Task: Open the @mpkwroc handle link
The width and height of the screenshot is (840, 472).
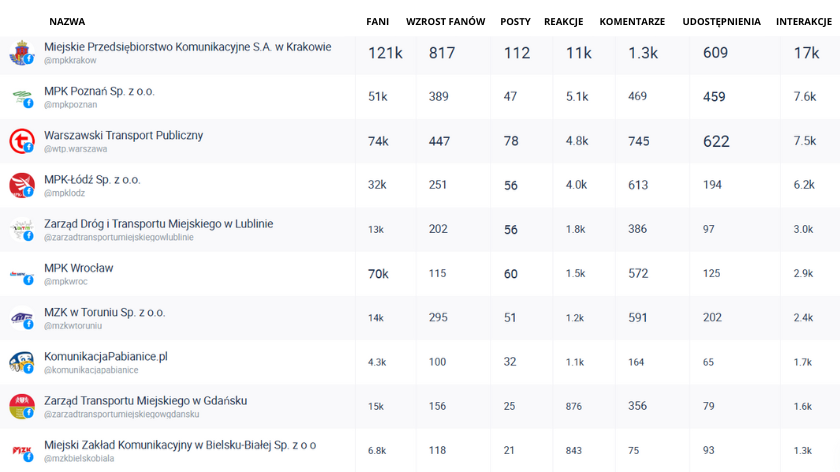Action: pos(67,282)
